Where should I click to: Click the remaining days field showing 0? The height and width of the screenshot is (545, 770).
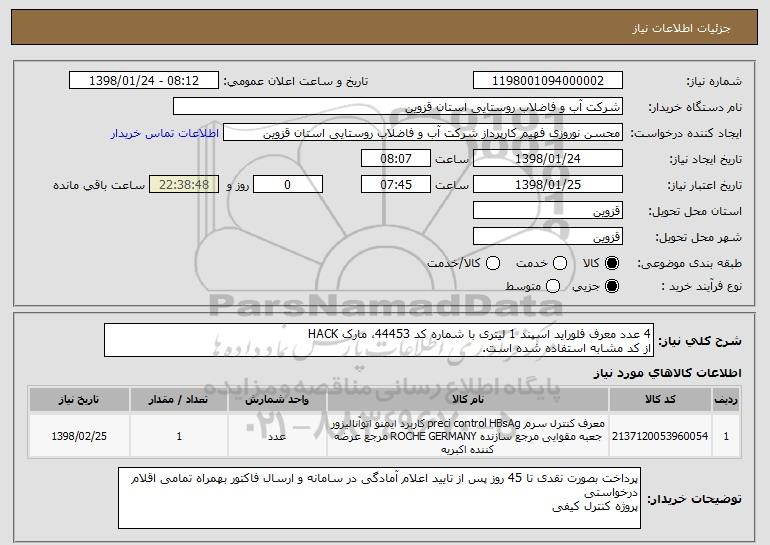pos(288,185)
